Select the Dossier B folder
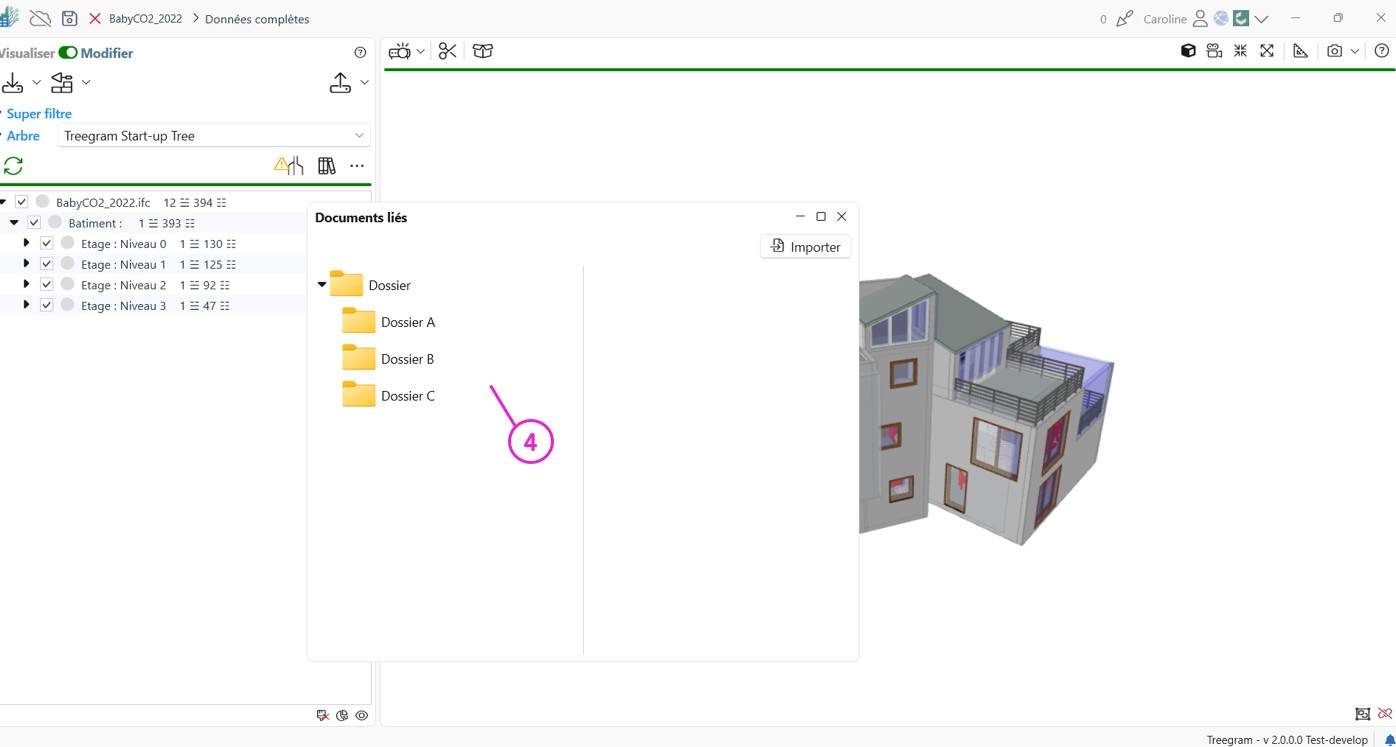The height and width of the screenshot is (747, 1396). coord(407,359)
